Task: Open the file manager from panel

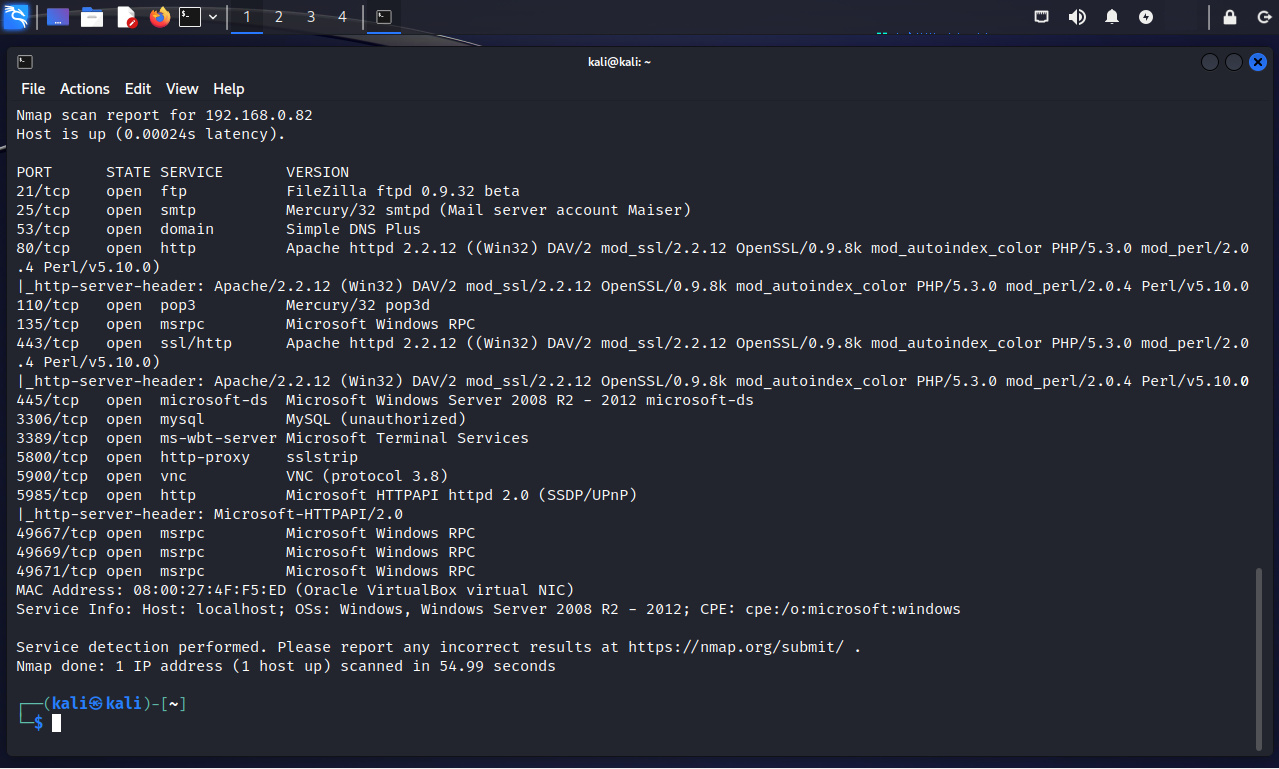Action: (x=92, y=17)
